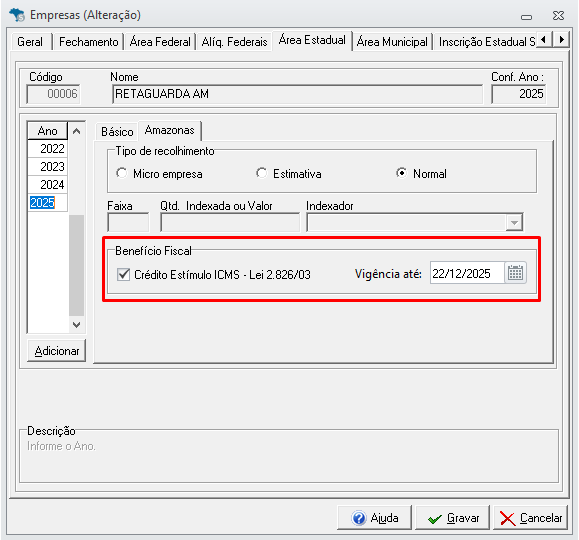Move the Ano list up with the arrow
The height and width of the screenshot is (540, 579).
76,131
